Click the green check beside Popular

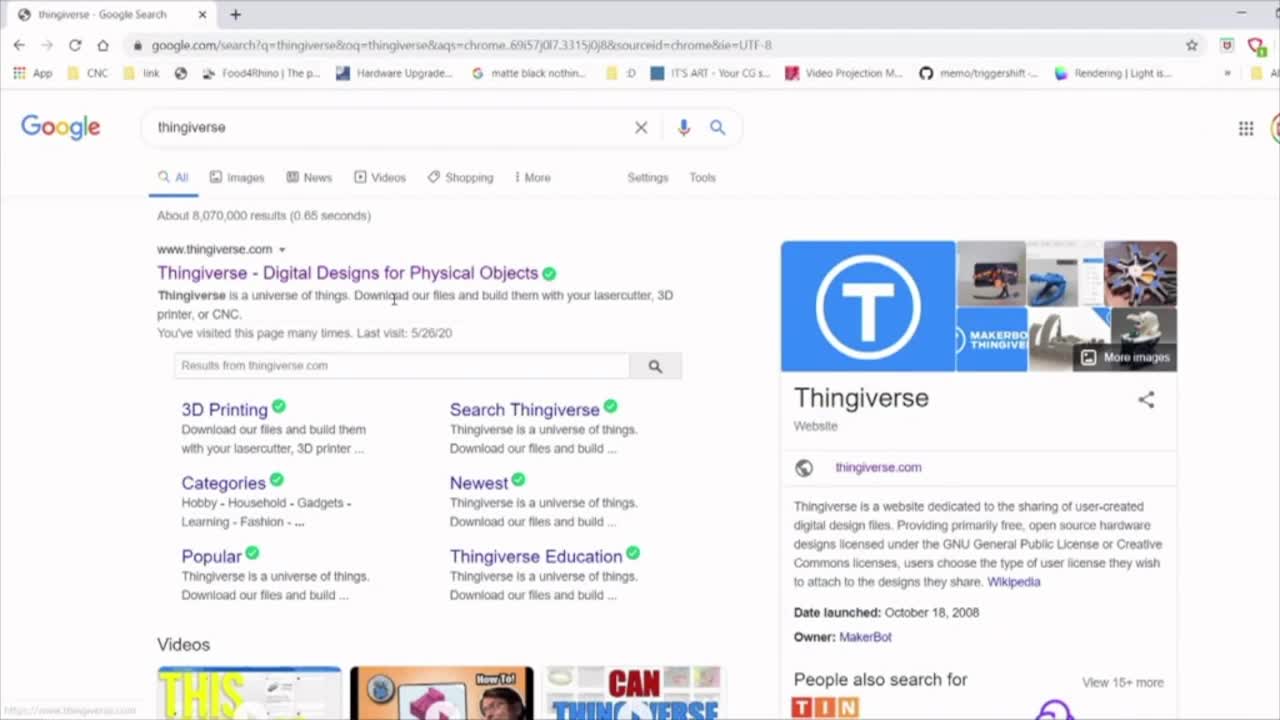pyautogui.click(x=252, y=553)
